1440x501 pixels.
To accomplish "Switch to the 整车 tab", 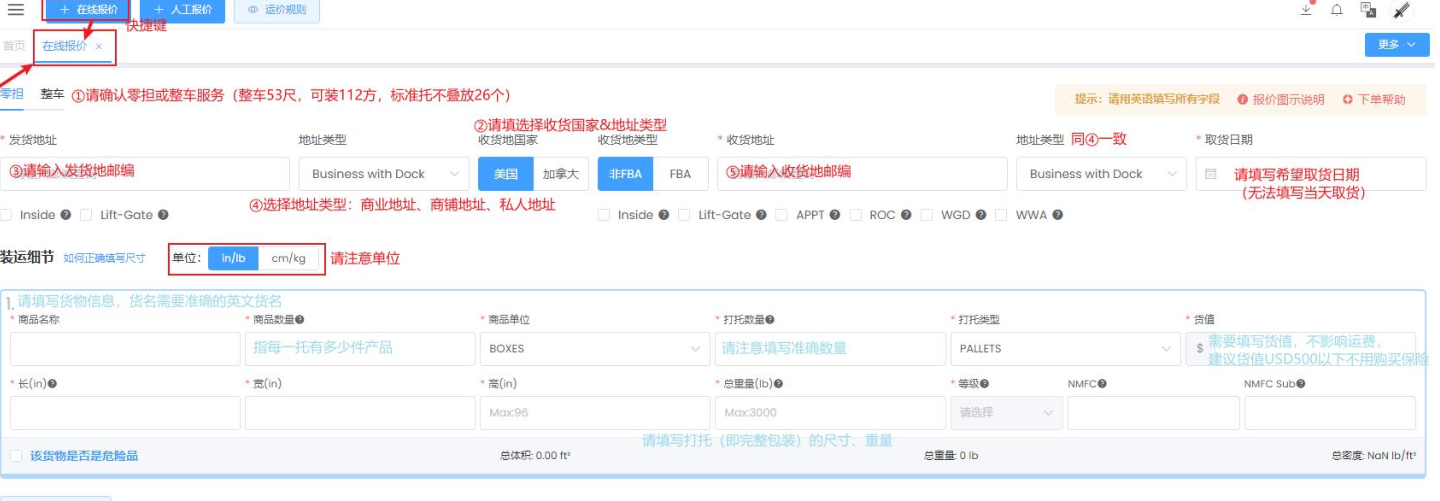I will tap(52, 94).
